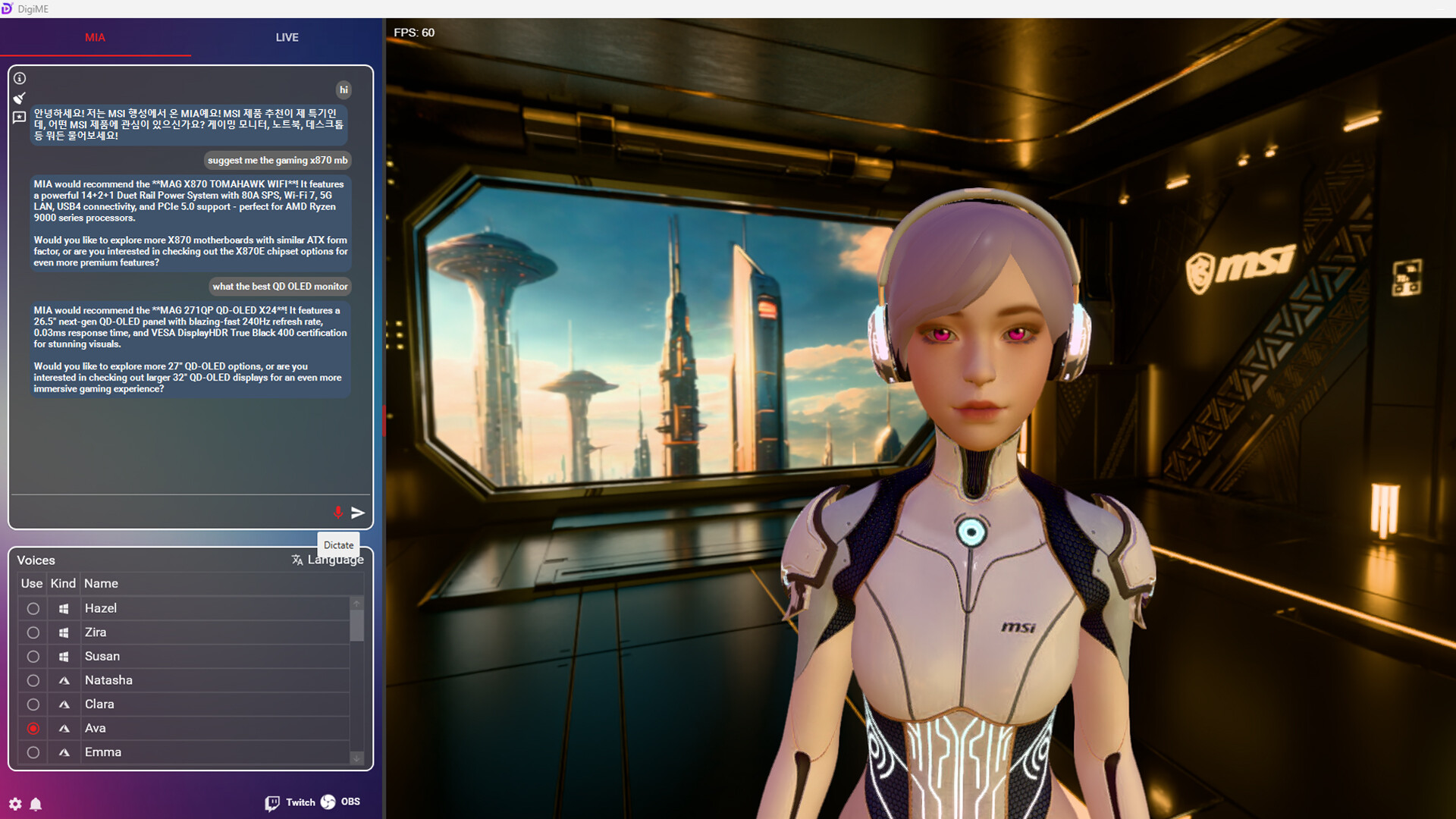Connect to Twitch via its icon
Image resolution: width=1456 pixels, height=819 pixels.
coord(272,802)
